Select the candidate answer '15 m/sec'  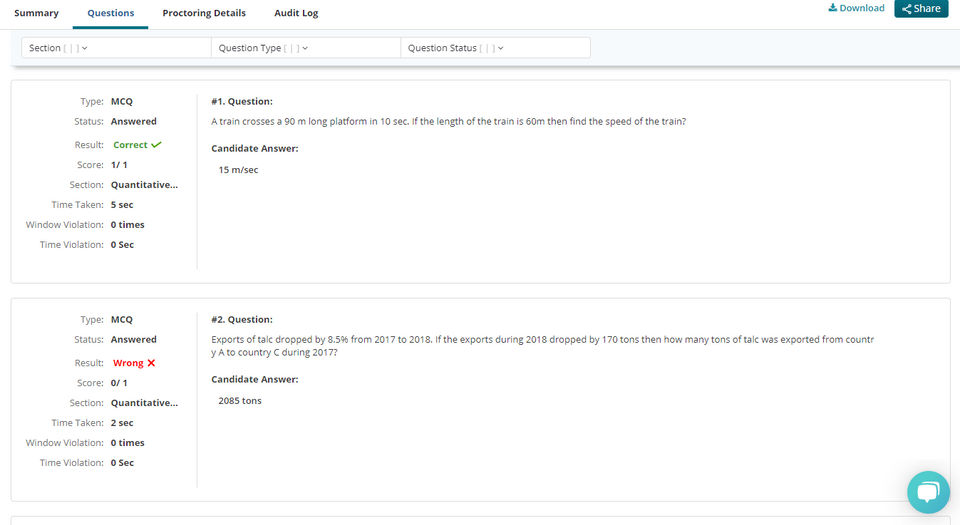tap(238, 169)
